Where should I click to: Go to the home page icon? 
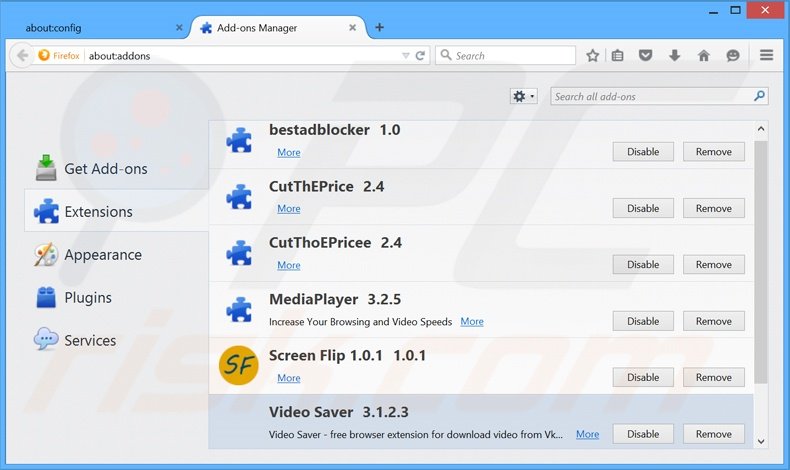(704, 55)
